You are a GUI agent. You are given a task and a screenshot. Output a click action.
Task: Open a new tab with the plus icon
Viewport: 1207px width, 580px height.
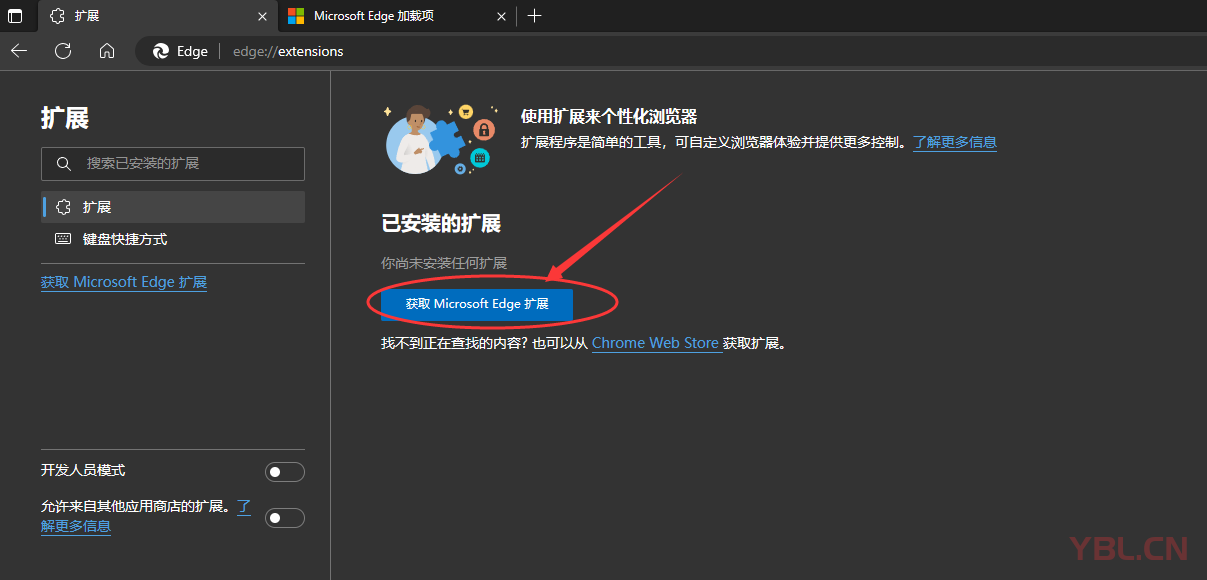tap(534, 16)
